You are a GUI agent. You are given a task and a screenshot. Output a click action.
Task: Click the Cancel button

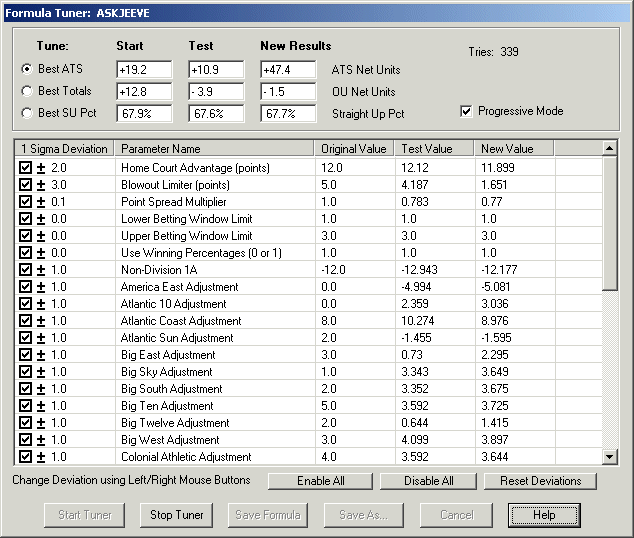coord(456,515)
